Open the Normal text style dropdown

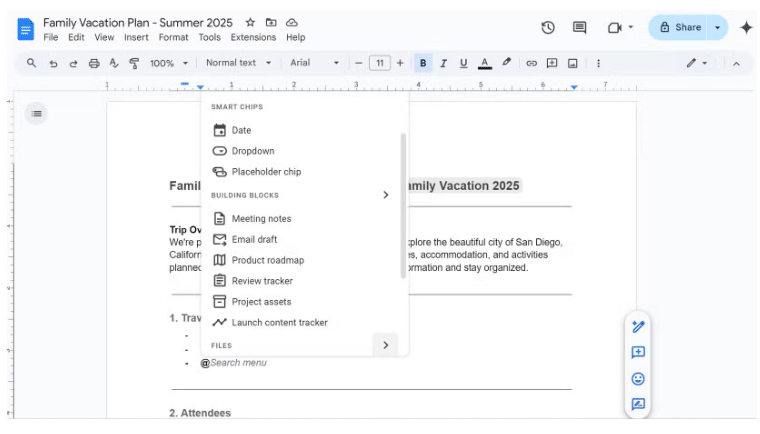[237, 63]
